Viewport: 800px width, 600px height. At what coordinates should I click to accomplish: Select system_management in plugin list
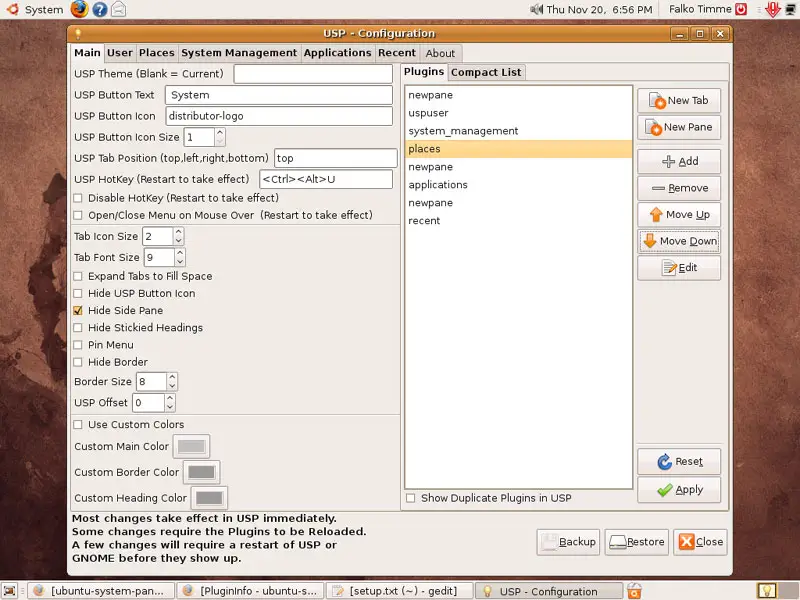click(x=518, y=131)
